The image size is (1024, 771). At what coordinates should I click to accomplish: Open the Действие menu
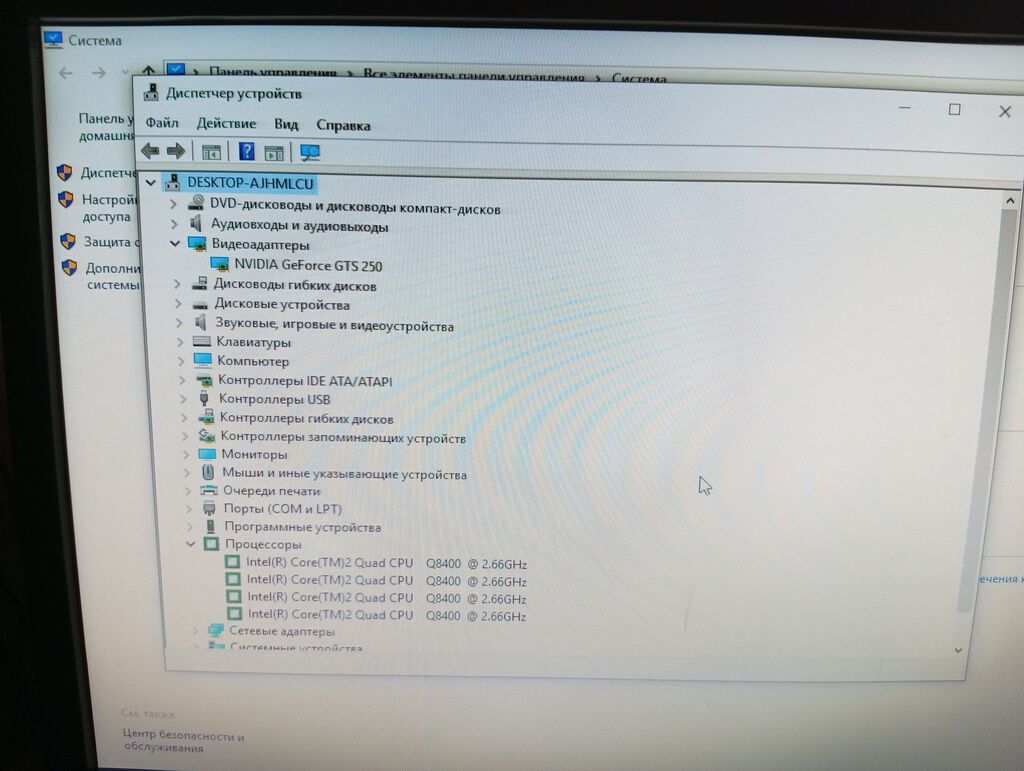coord(226,123)
